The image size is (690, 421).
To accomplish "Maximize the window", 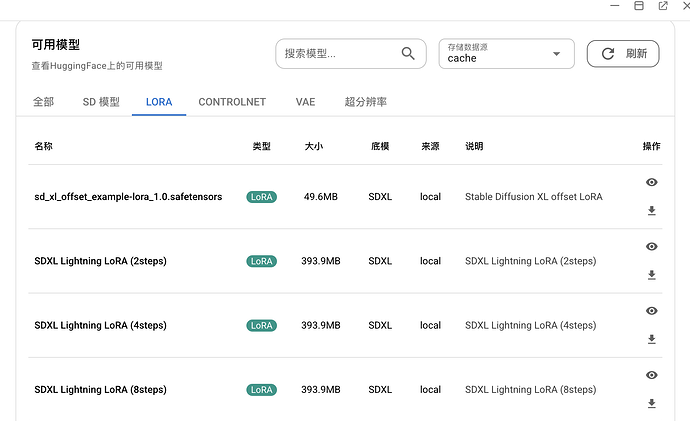I will (x=639, y=6).
